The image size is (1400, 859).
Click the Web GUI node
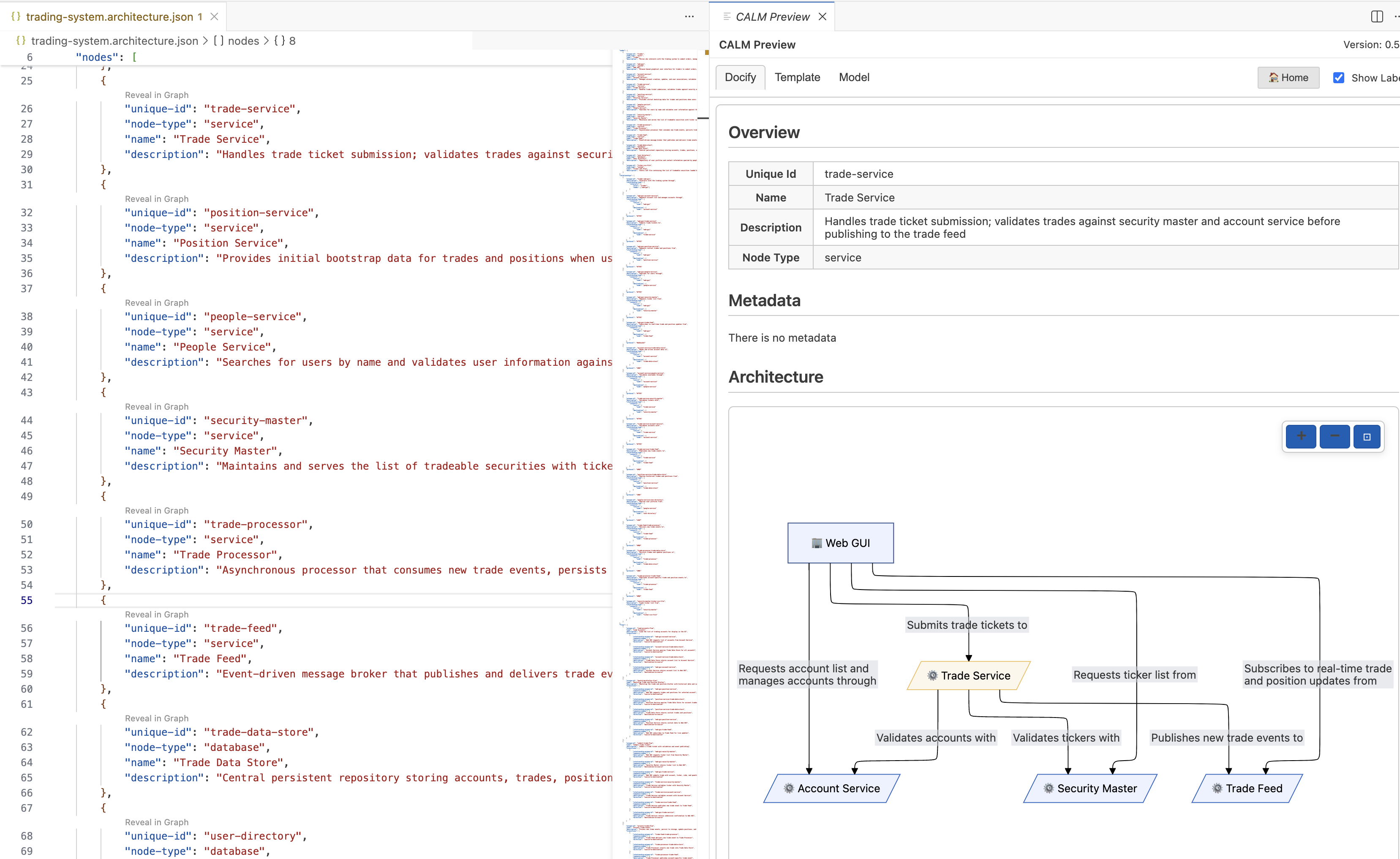(840, 543)
